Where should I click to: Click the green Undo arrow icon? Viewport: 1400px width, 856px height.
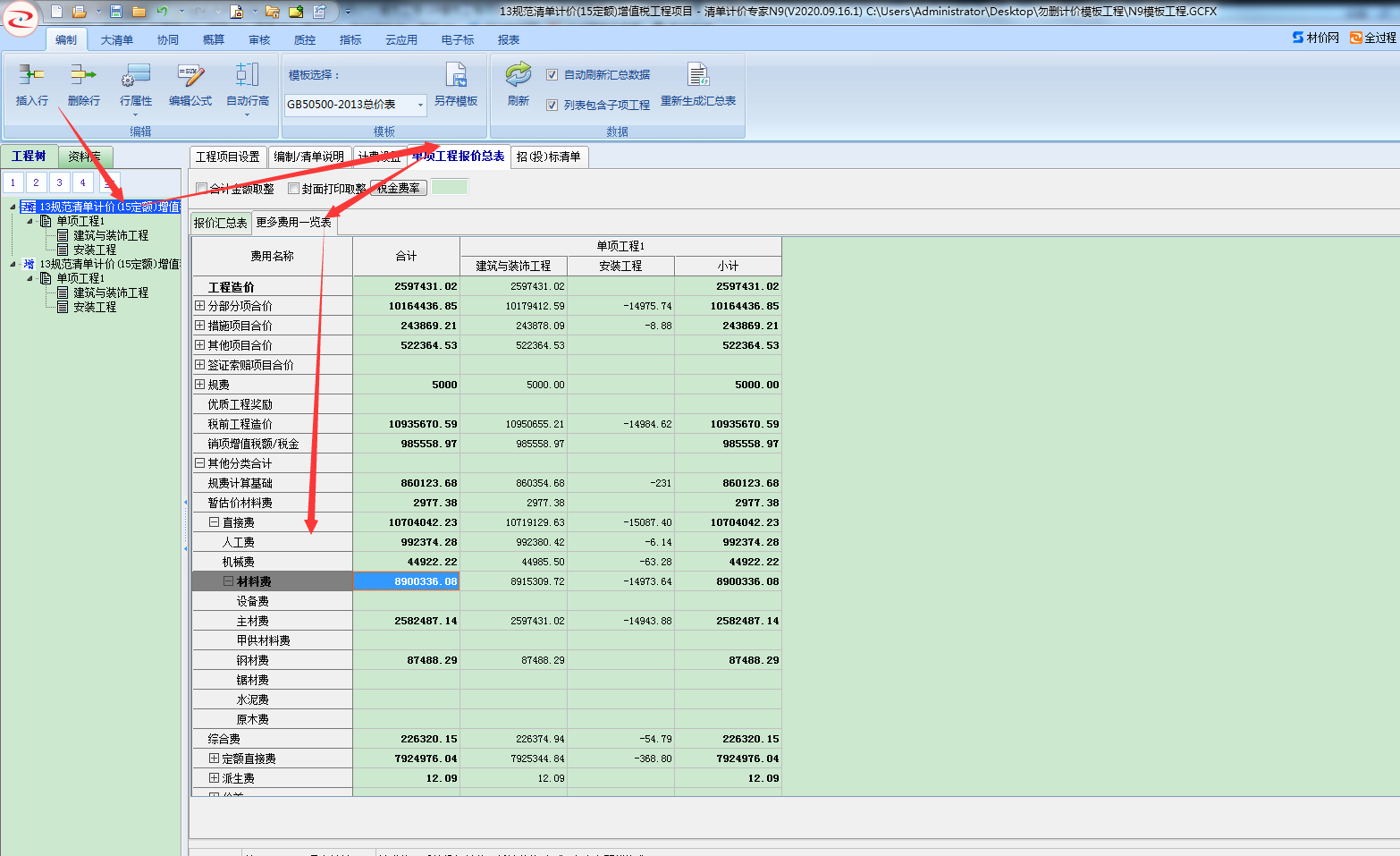click(162, 12)
